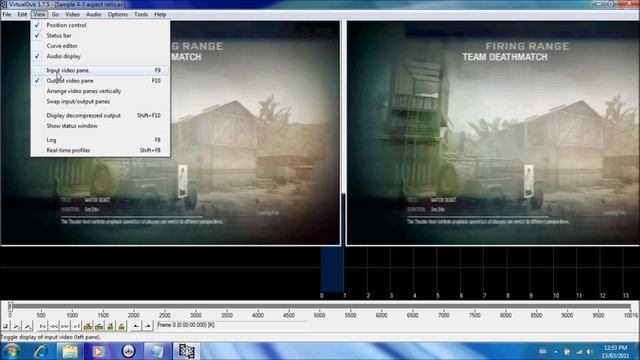Image resolution: width=640 pixels, height=360 pixels.
Task: Click the network signal tray icon
Action: 579,351
